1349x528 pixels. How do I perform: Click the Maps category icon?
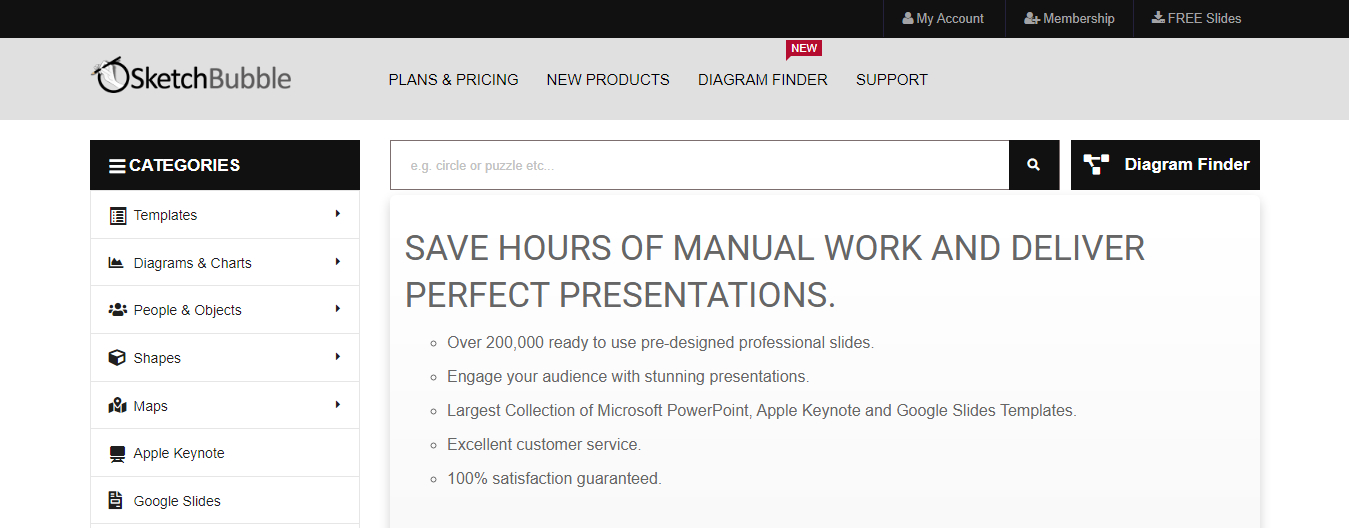pos(117,406)
